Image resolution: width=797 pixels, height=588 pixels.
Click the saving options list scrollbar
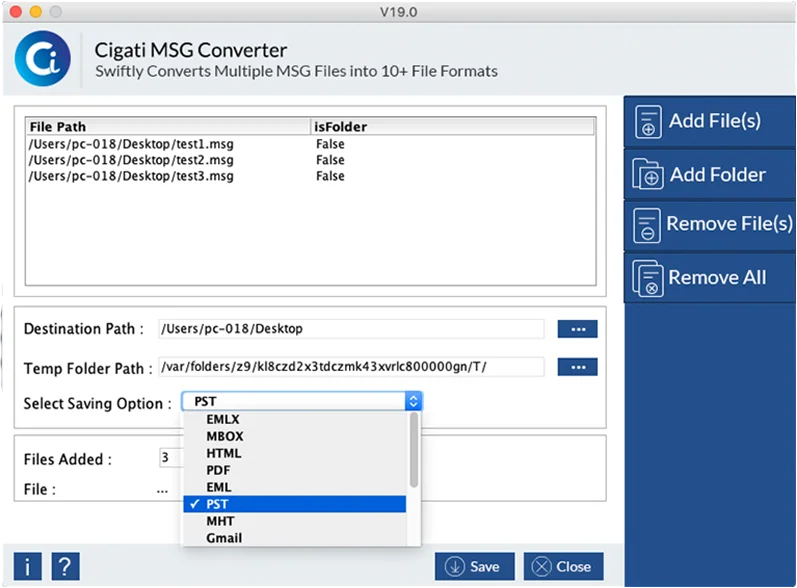(x=414, y=450)
